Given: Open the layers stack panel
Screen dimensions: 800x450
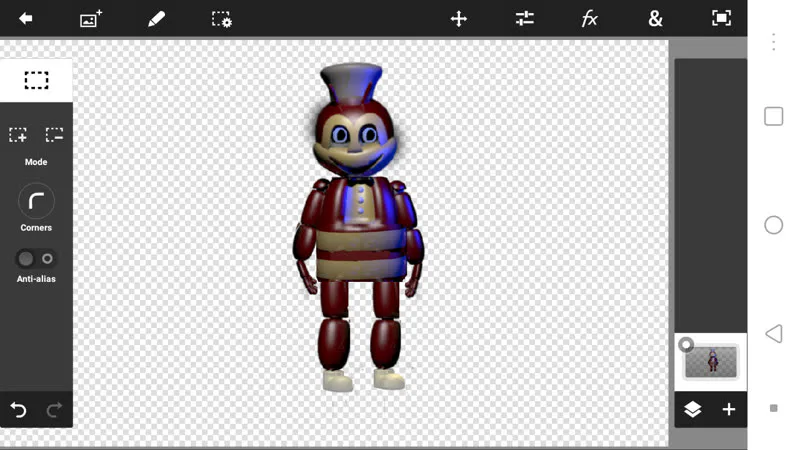Looking at the screenshot, I should tap(692, 409).
